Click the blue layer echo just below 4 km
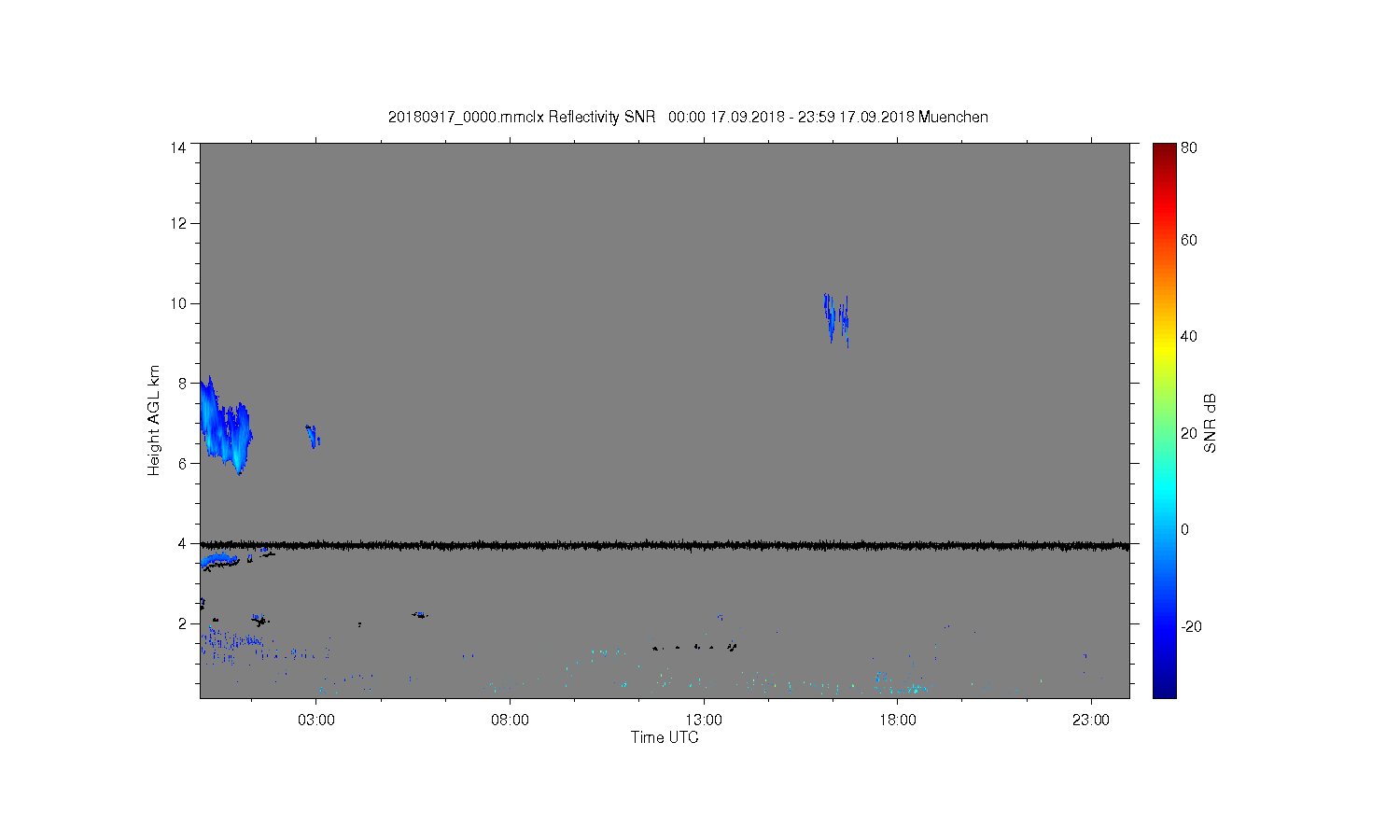This screenshot has width=1400, height=840. (220, 560)
